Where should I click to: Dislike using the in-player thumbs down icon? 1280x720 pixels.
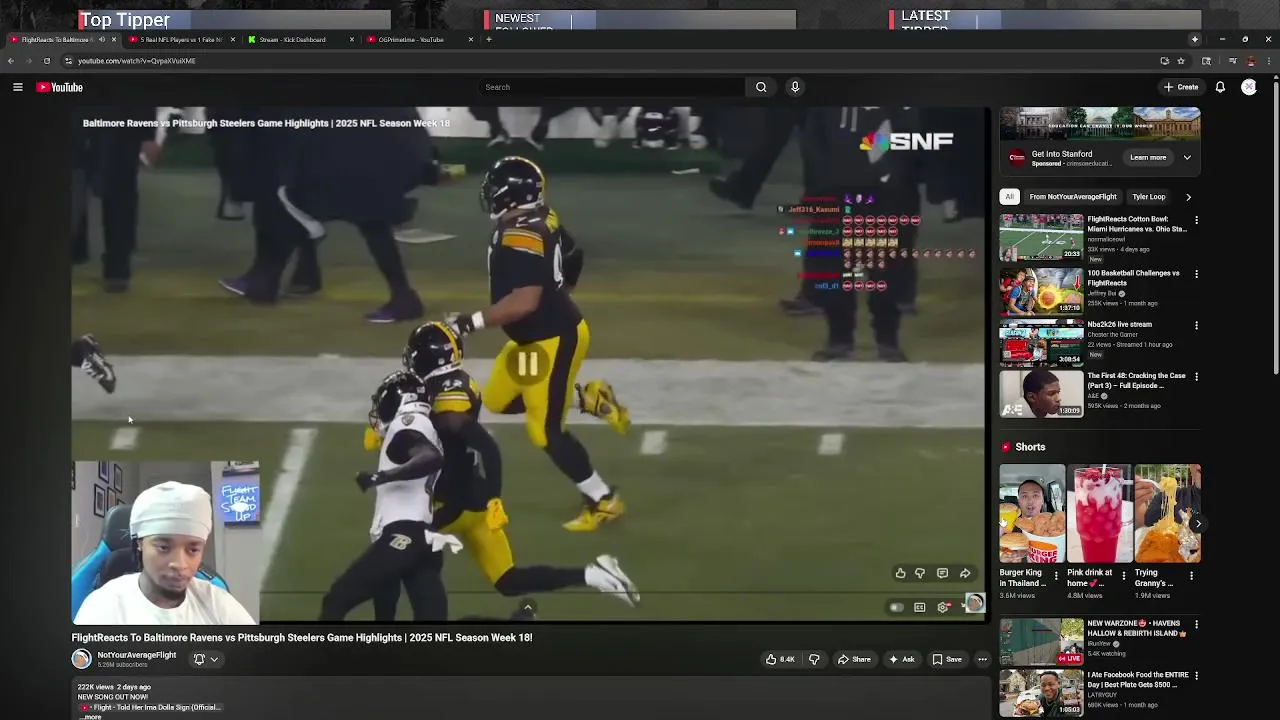click(920, 573)
